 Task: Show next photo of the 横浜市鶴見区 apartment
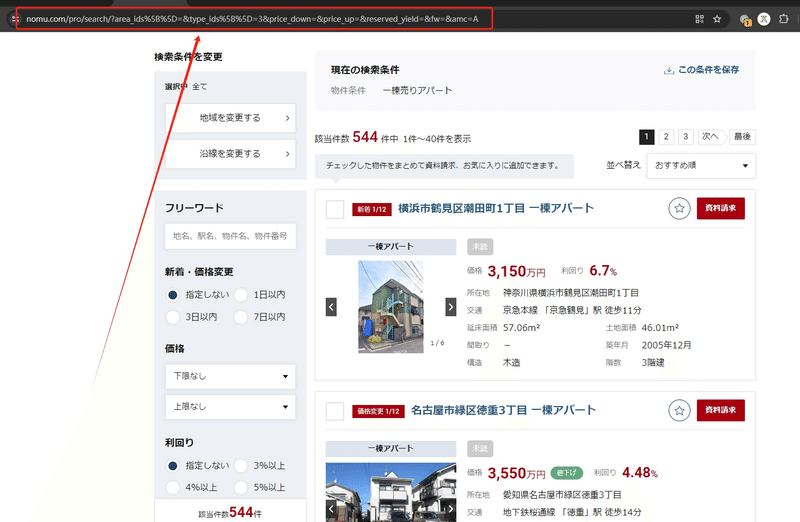pos(451,307)
